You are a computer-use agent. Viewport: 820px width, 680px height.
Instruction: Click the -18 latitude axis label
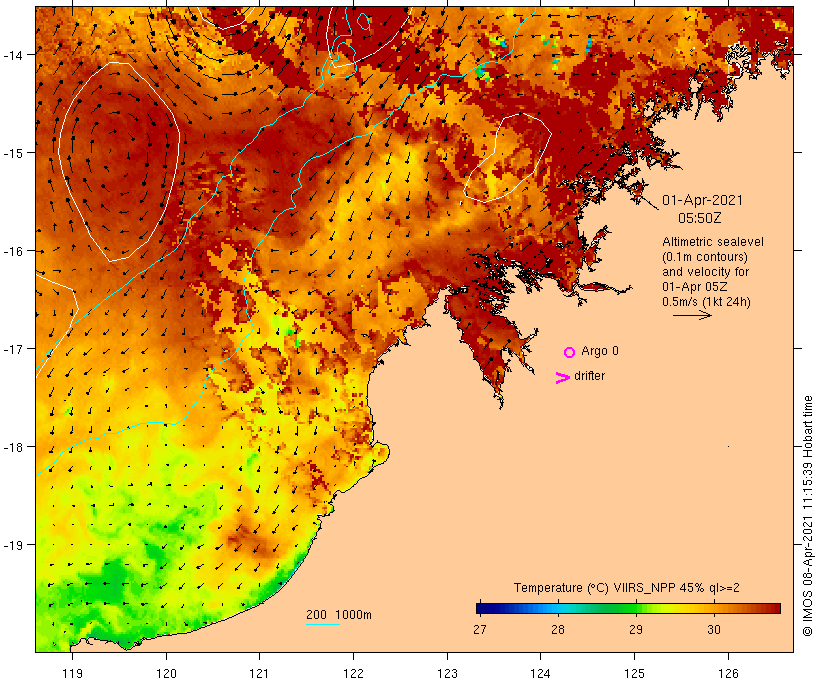click(x=13, y=447)
